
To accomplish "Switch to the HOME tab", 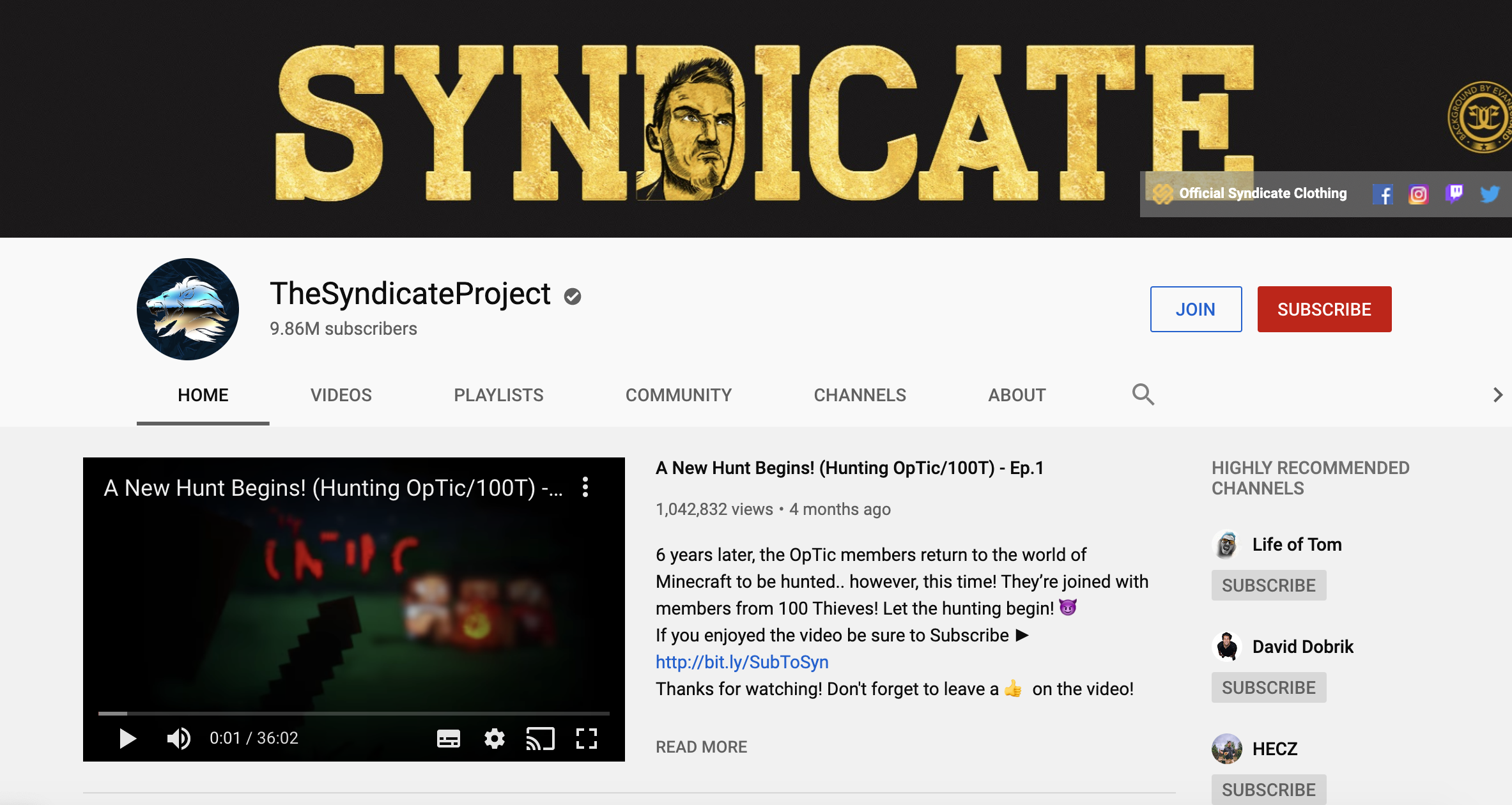I will (x=203, y=395).
